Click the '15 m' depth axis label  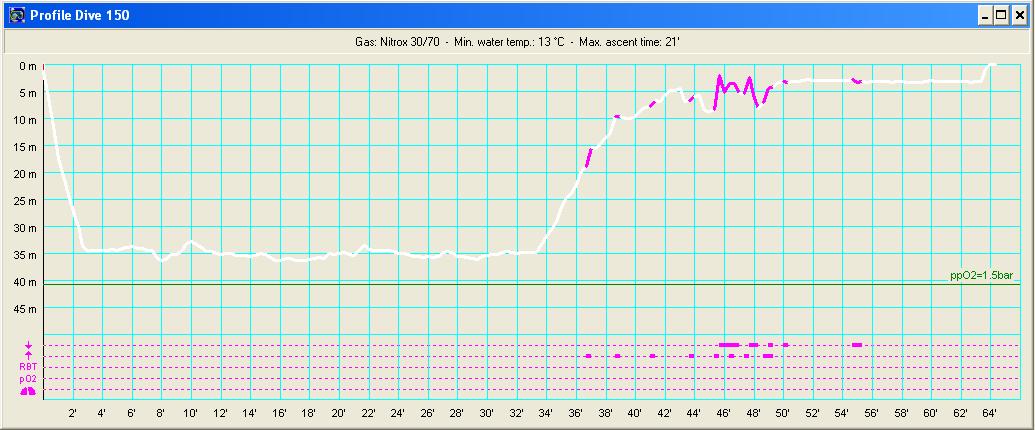click(x=27, y=147)
